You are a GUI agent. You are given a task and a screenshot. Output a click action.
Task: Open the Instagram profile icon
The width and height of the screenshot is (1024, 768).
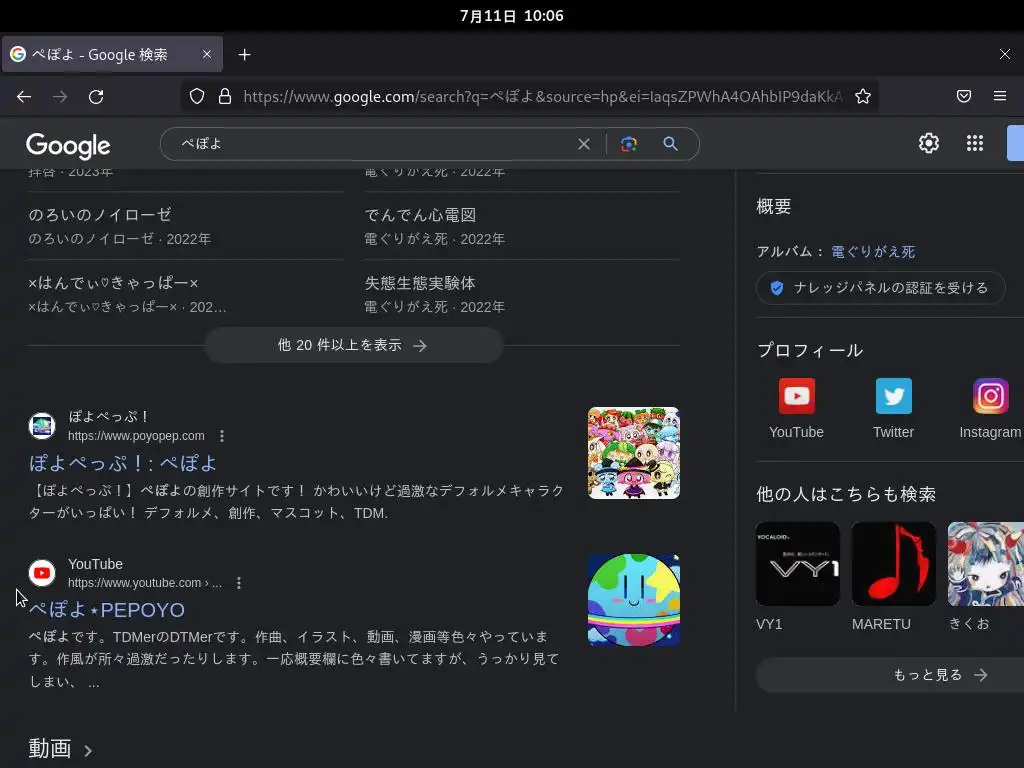[991, 396]
